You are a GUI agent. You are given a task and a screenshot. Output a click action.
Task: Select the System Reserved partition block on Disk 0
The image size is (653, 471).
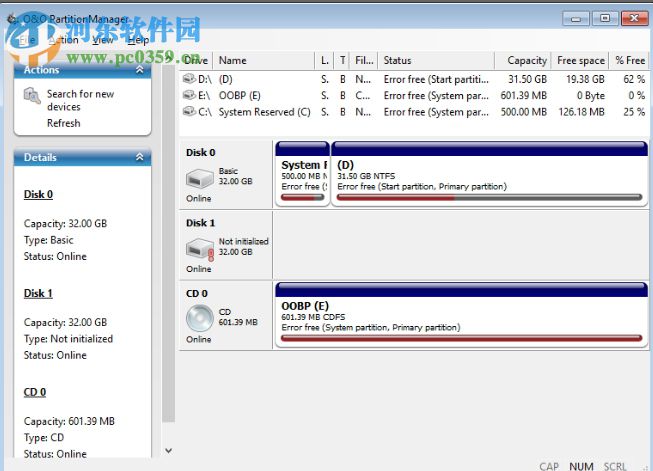click(302, 174)
